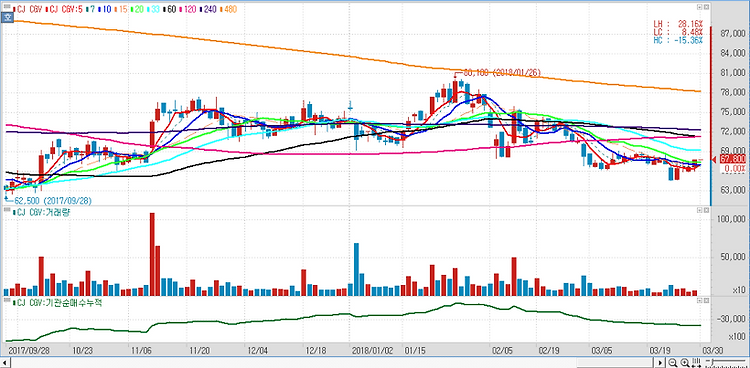The width and height of the screenshot is (750, 368).
Task: Select the 240-day moving average legend
Action: pyautogui.click(x=209, y=9)
